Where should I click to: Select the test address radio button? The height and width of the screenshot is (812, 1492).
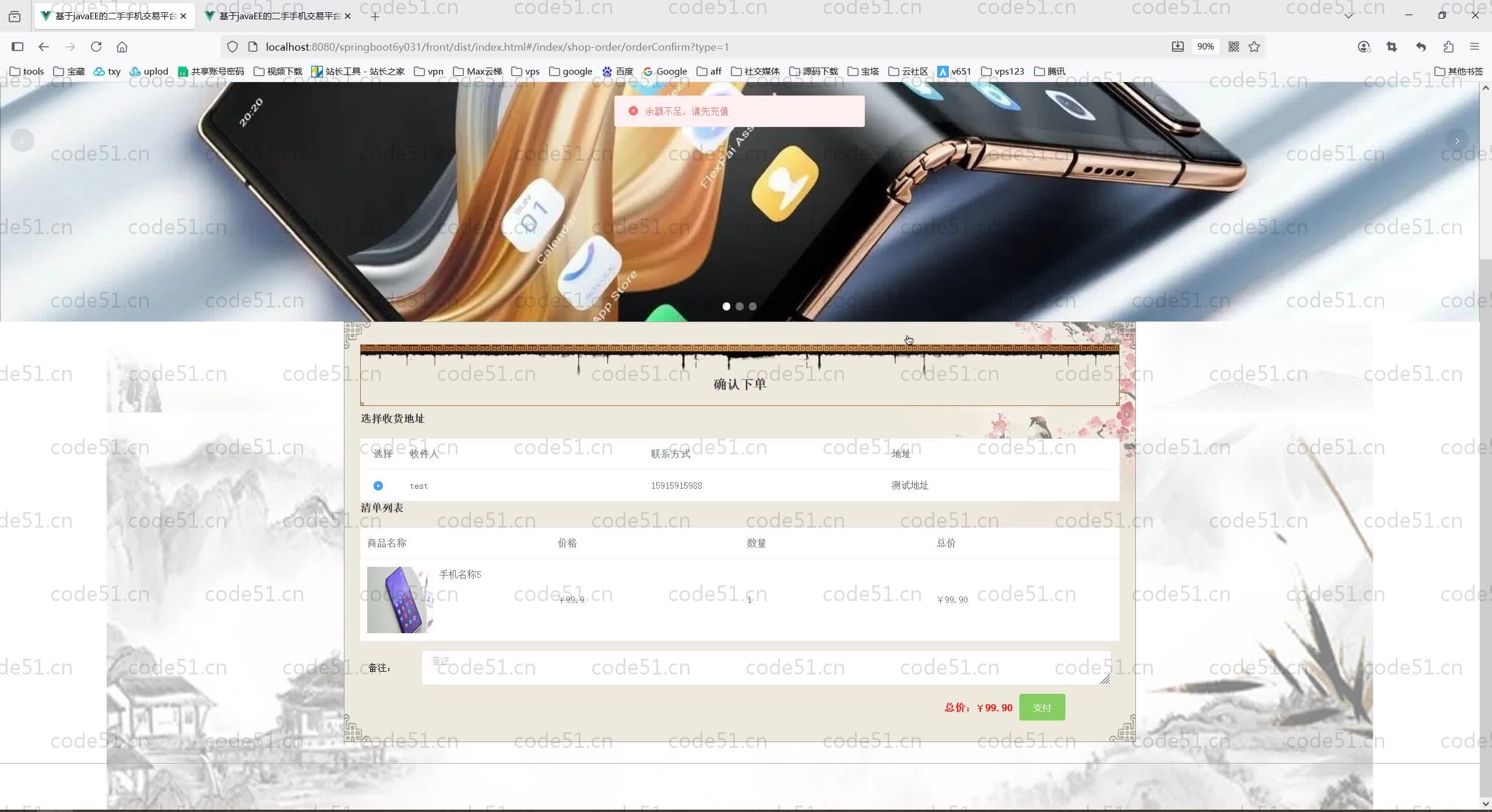[x=378, y=486]
